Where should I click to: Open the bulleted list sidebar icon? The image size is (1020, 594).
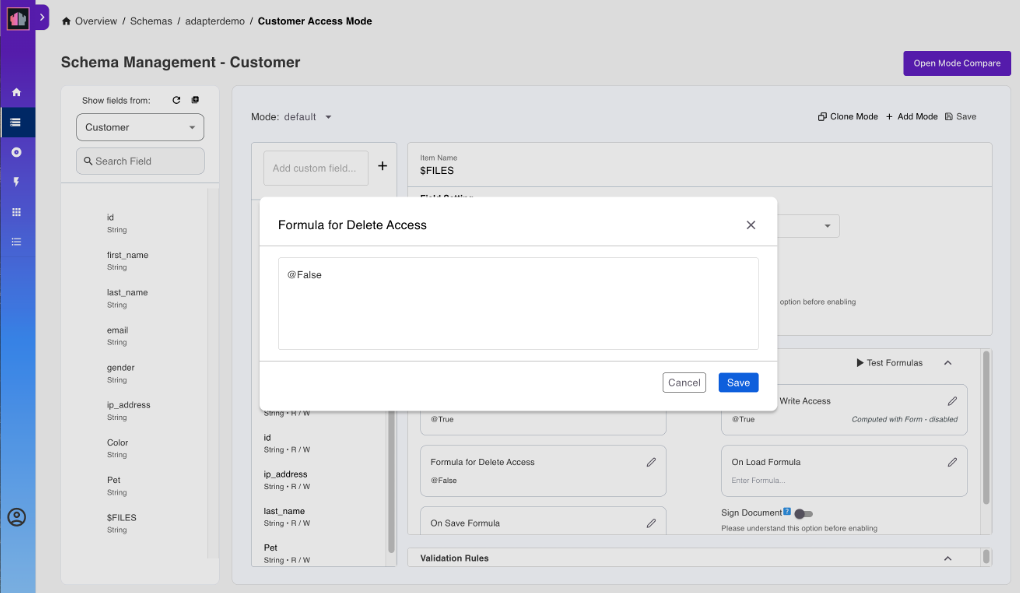click(16, 242)
